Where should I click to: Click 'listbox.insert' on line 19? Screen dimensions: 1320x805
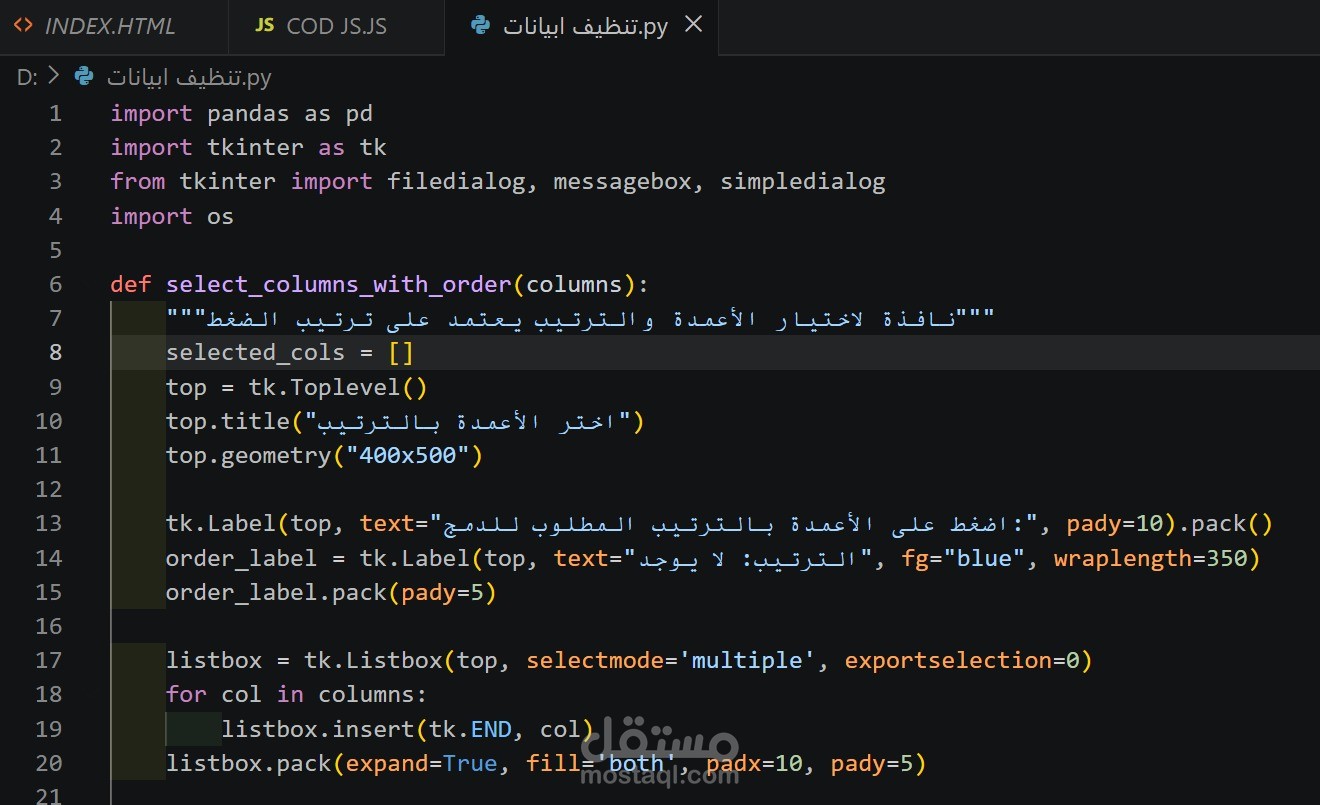(318, 729)
